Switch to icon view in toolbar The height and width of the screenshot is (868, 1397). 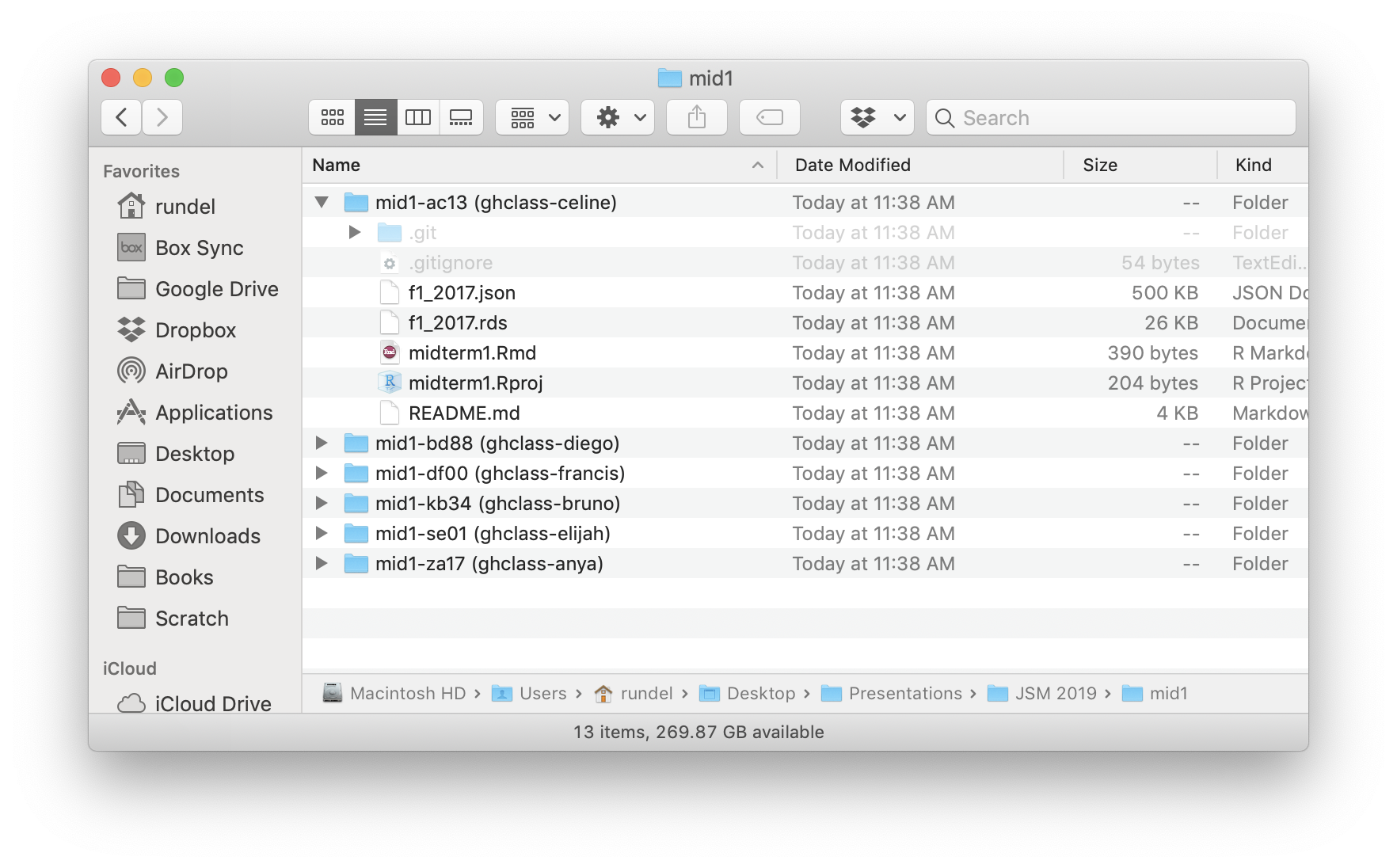(x=332, y=117)
